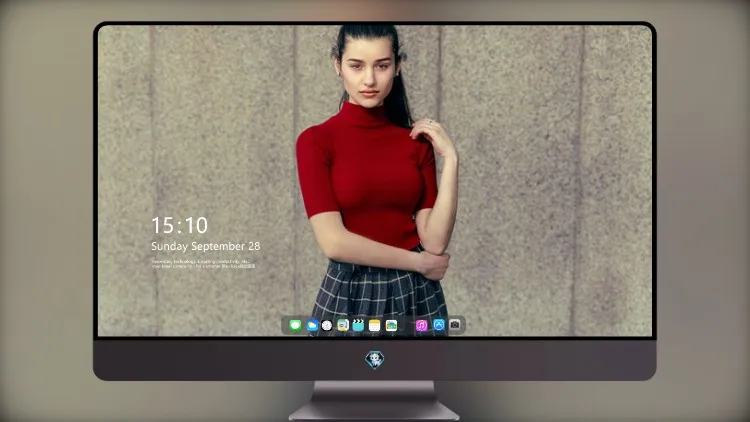Open the Weather app in the dock
This screenshot has width=750, height=422.
click(x=312, y=325)
